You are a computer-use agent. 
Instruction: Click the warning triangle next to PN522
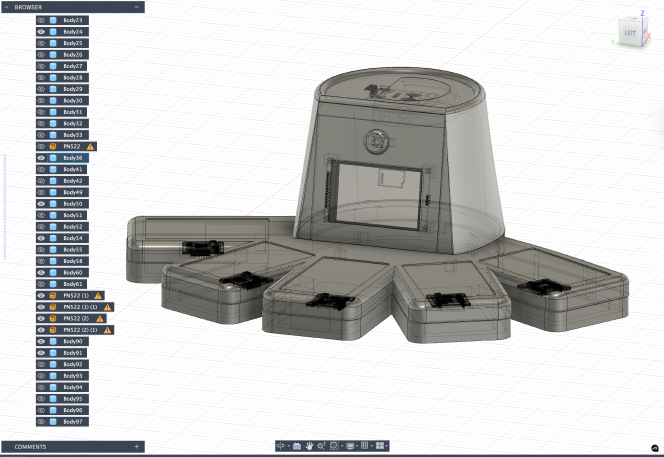pyautogui.click(x=91, y=146)
